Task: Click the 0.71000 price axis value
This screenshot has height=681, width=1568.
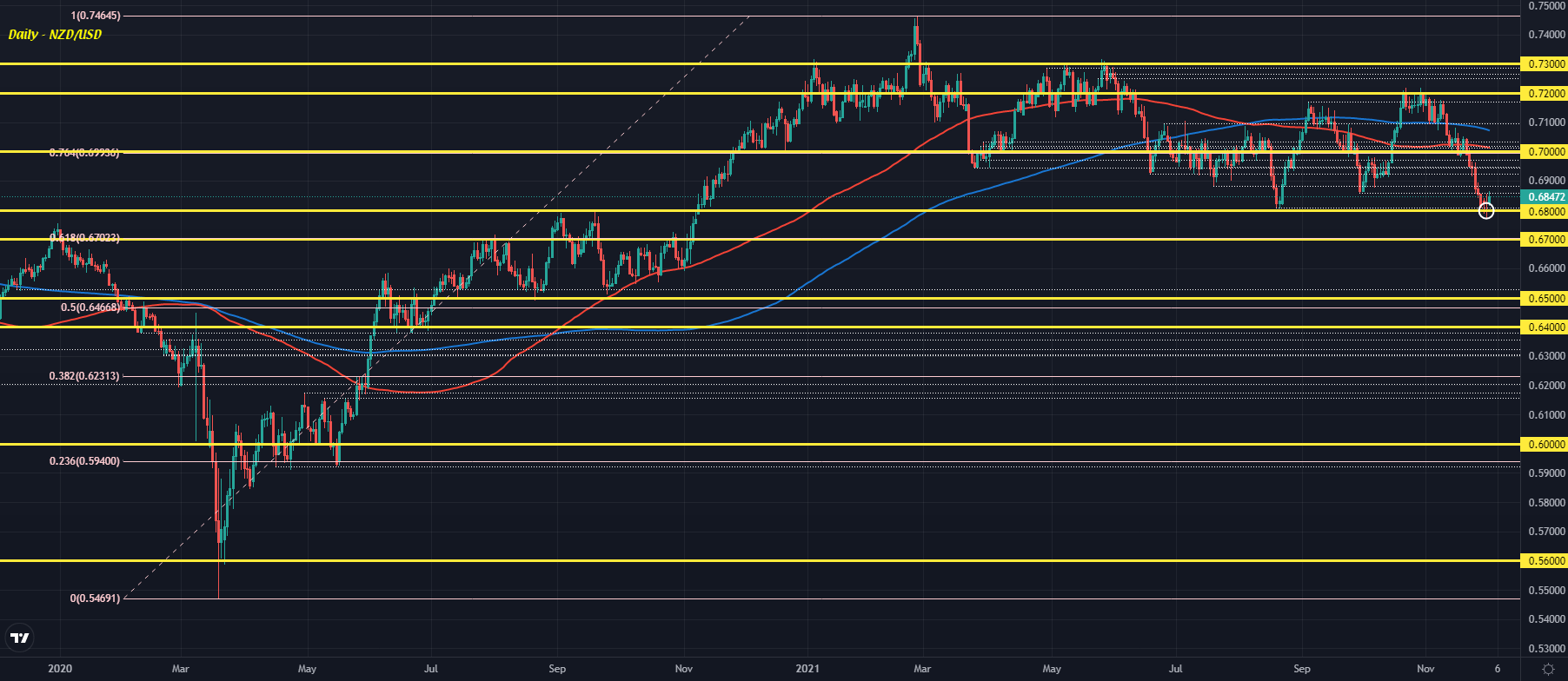Action: pyautogui.click(x=1546, y=122)
